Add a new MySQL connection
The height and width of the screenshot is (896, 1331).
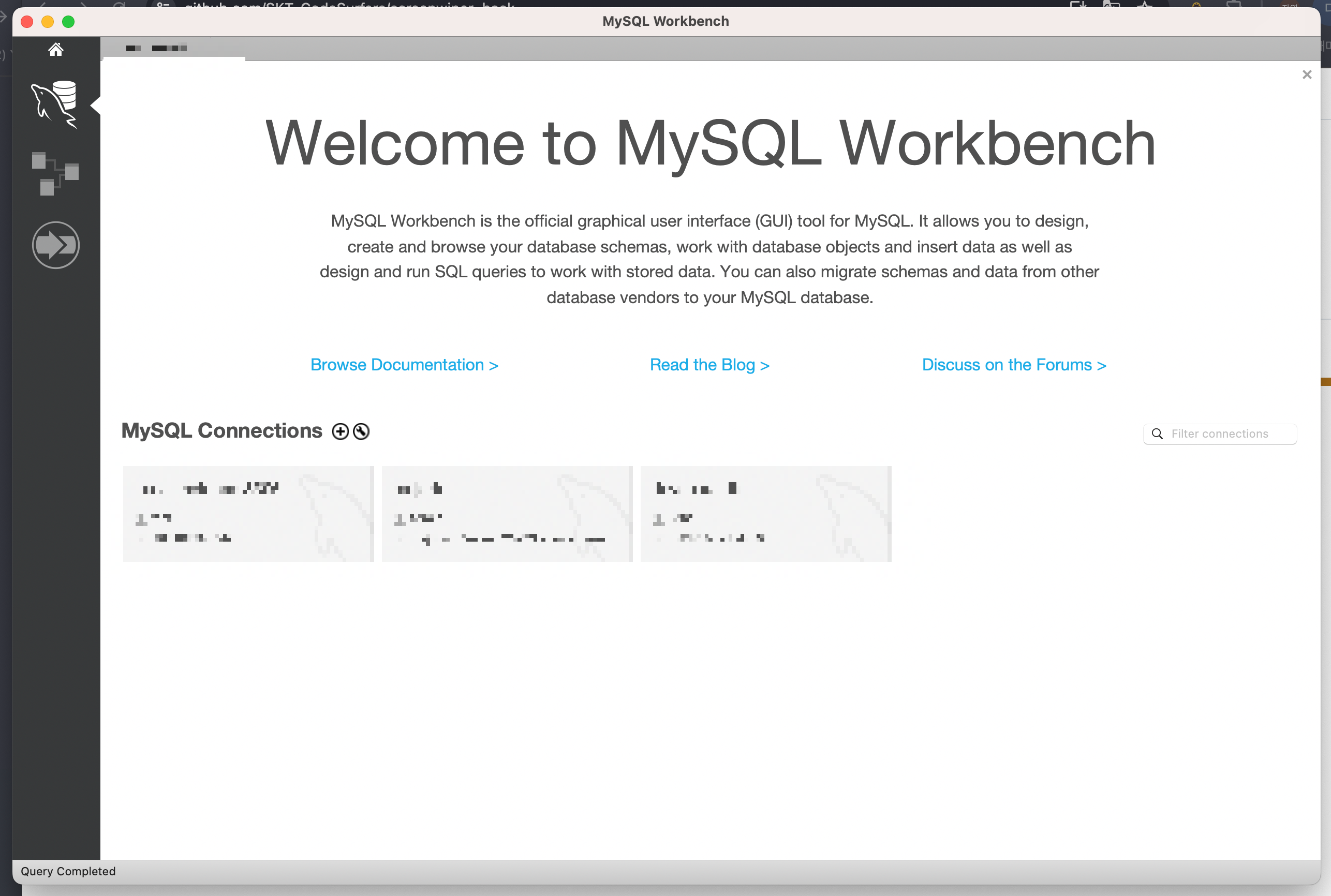[340, 431]
